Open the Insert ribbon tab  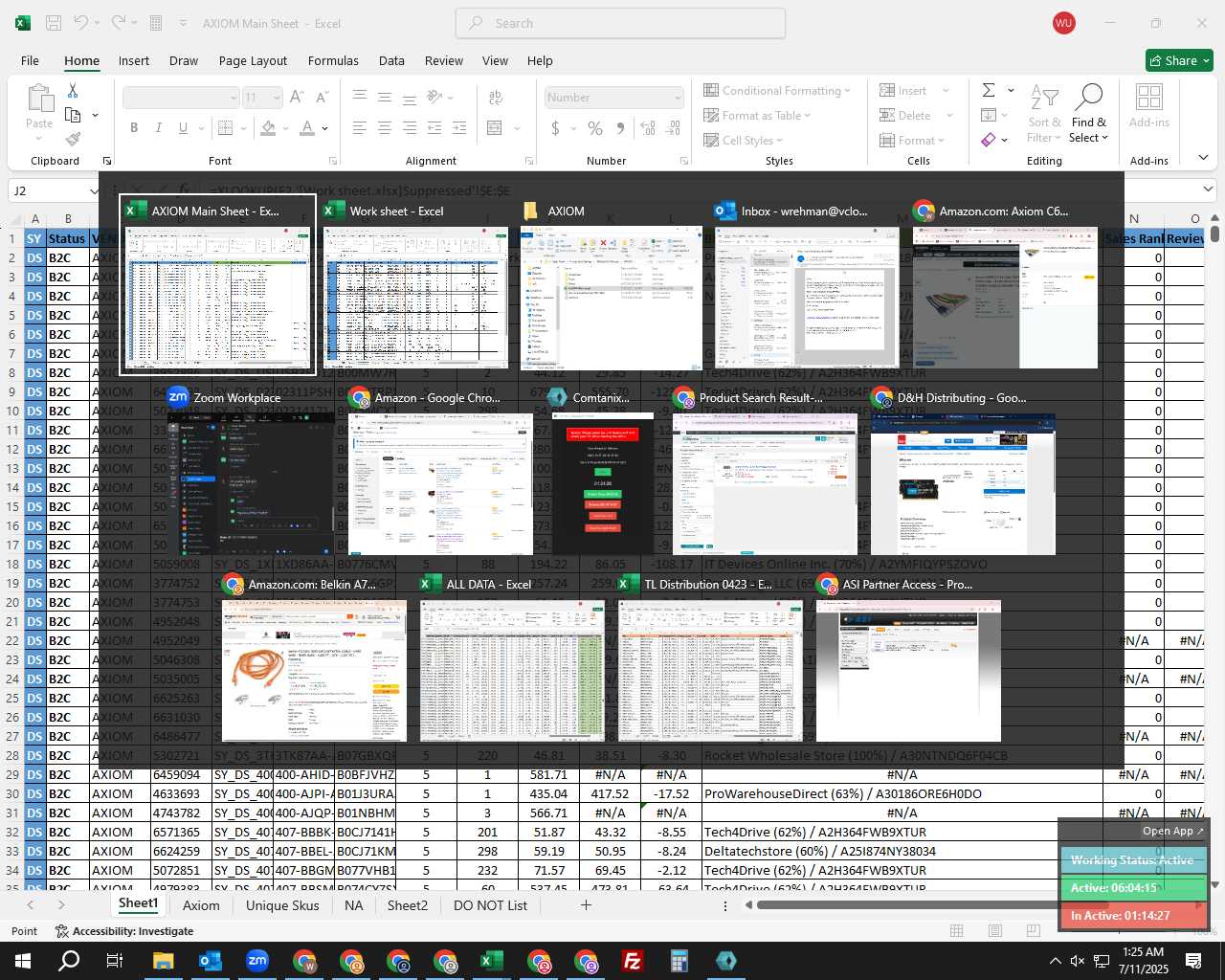click(x=134, y=60)
